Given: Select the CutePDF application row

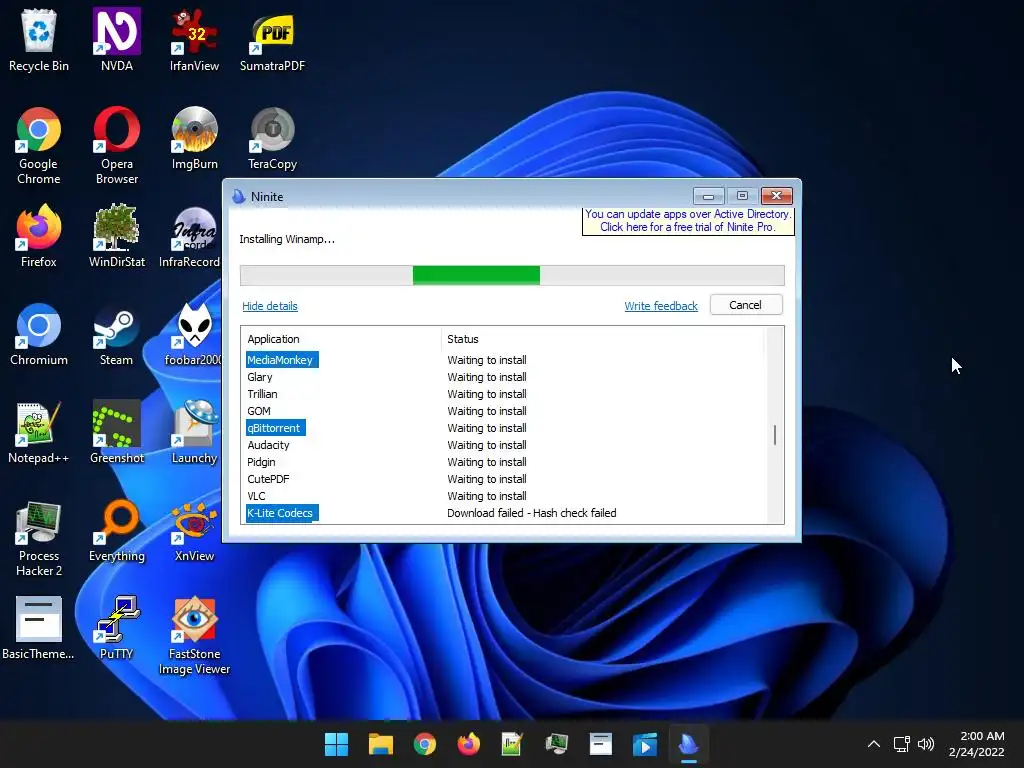Looking at the screenshot, I should [x=502, y=479].
